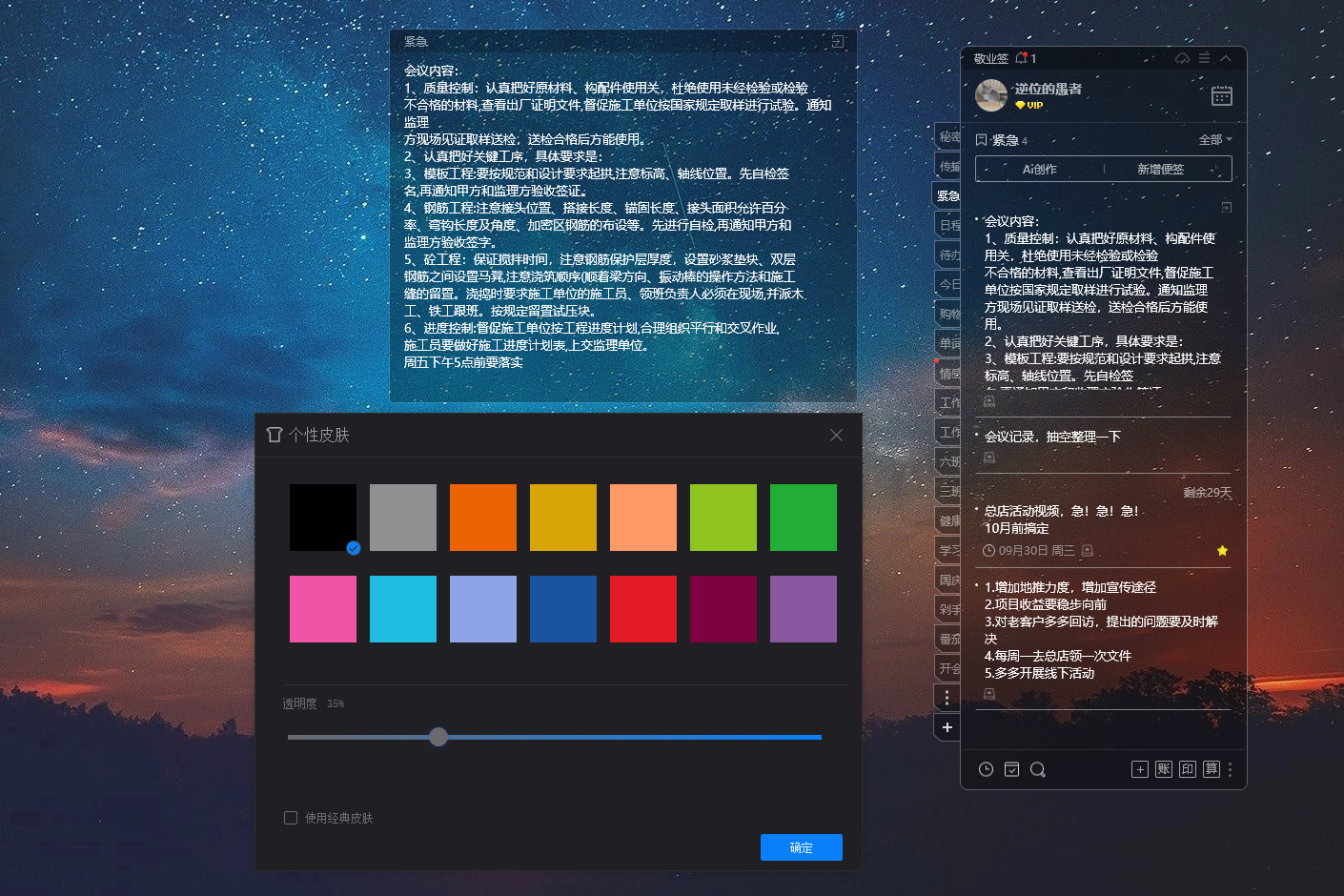Open the 番茄 category tab

947,639
